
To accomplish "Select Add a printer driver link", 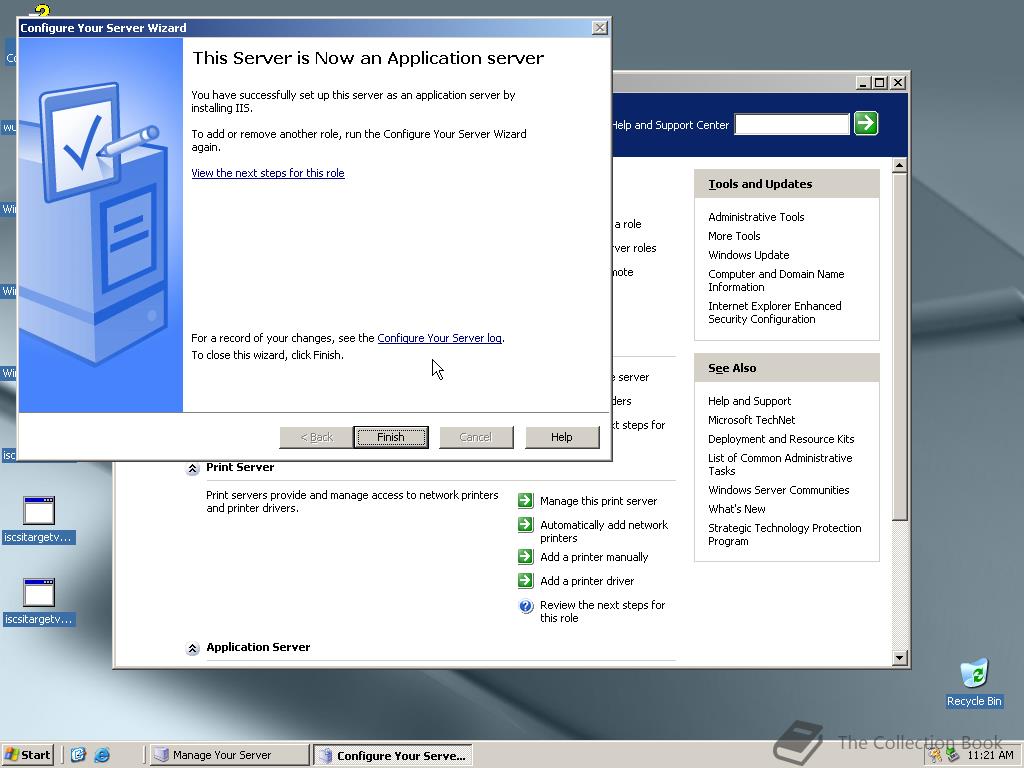I will tap(586, 581).
